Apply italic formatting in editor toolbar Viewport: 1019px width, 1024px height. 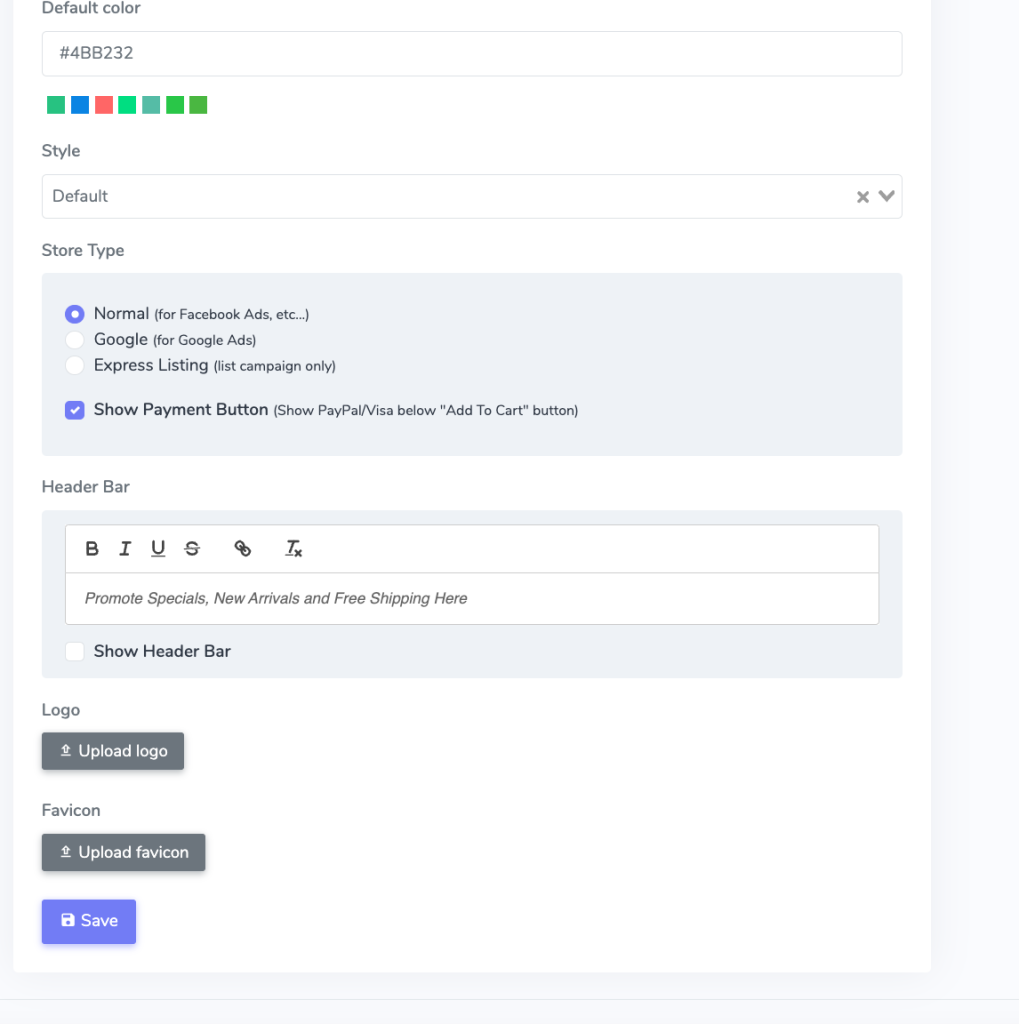(x=125, y=549)
